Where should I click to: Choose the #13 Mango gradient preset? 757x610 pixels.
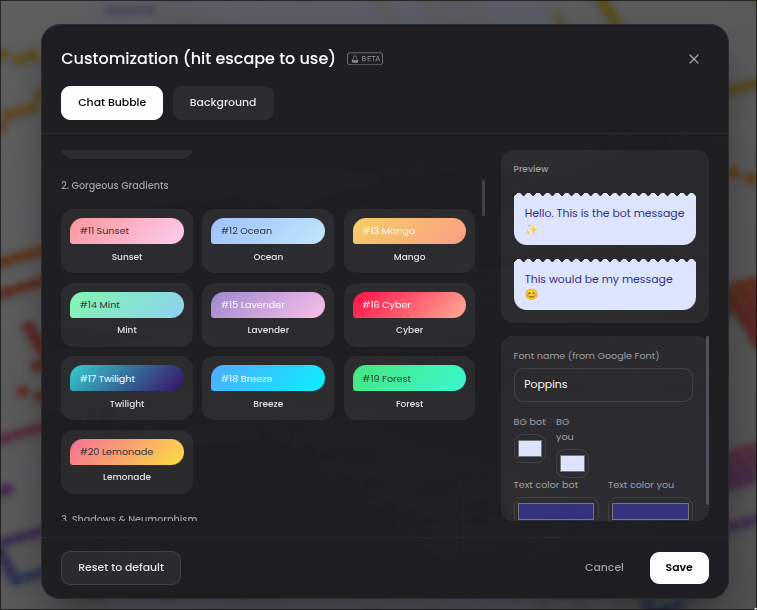tap(409, 241)
